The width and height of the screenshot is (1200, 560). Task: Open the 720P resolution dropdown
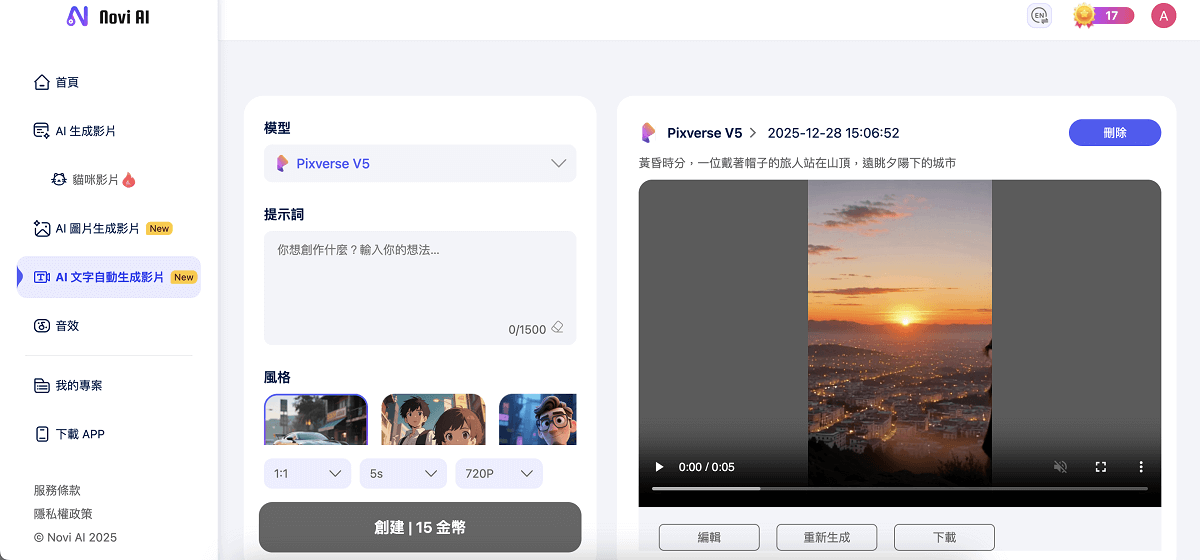(x=499, y=473)
